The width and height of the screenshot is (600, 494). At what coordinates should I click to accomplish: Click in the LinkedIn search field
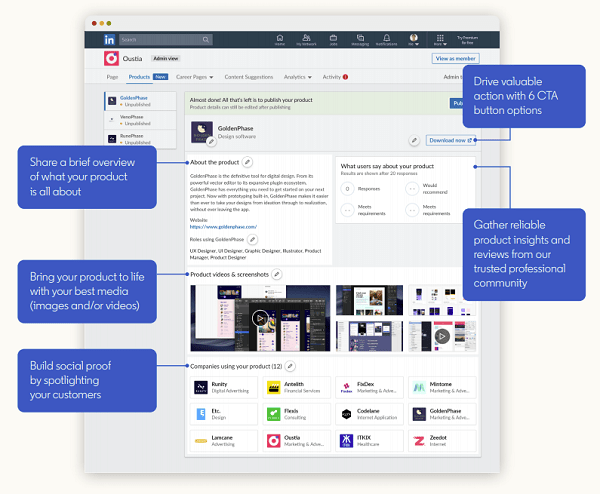155,40
